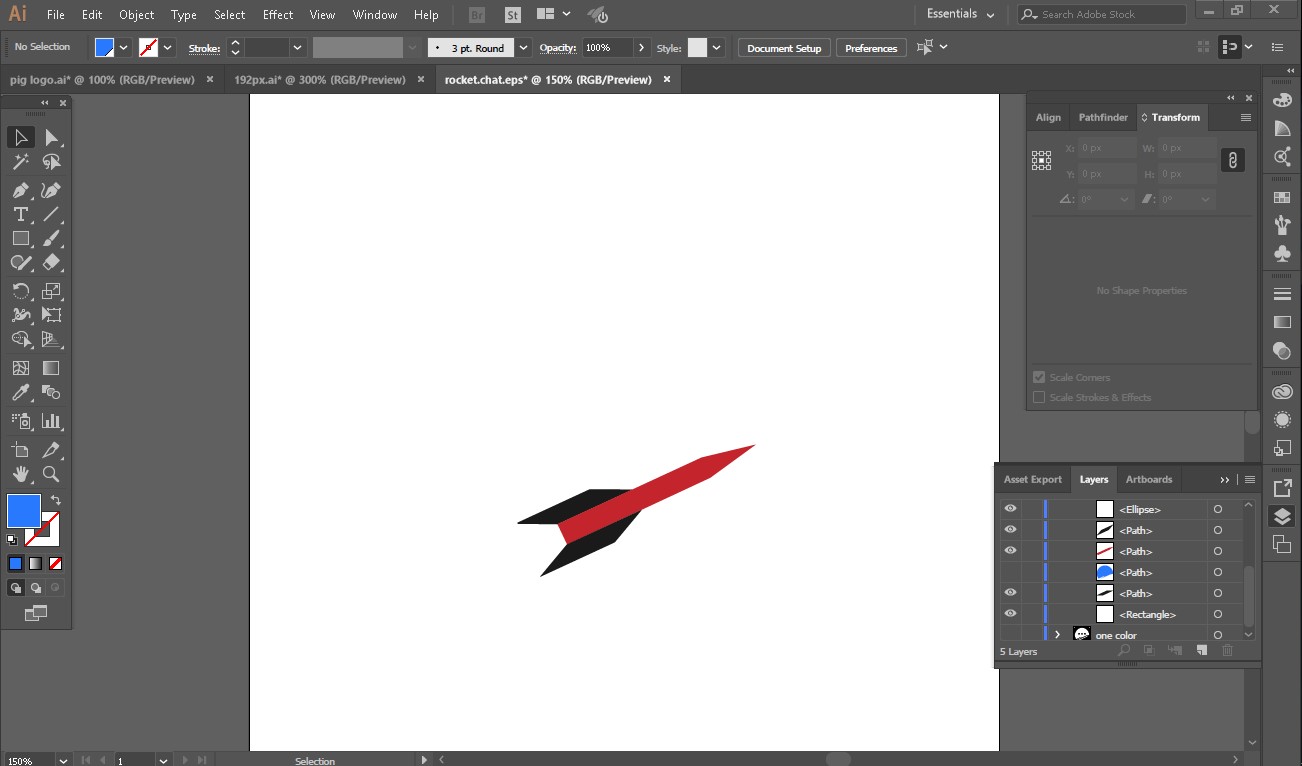Create a new layer in Layers panel
The height and width of the screenshot is (766, 1302).
[1202, 651]
